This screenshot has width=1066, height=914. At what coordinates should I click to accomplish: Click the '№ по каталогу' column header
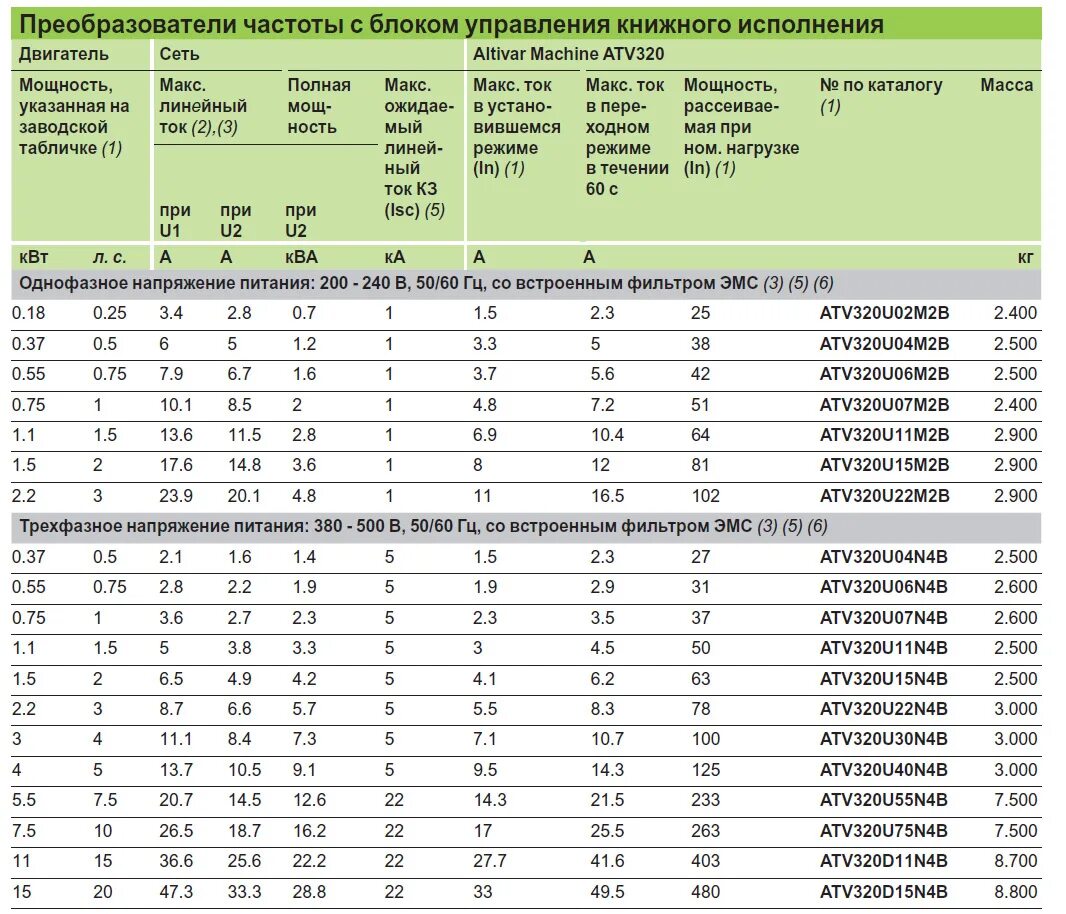[880, 85]
